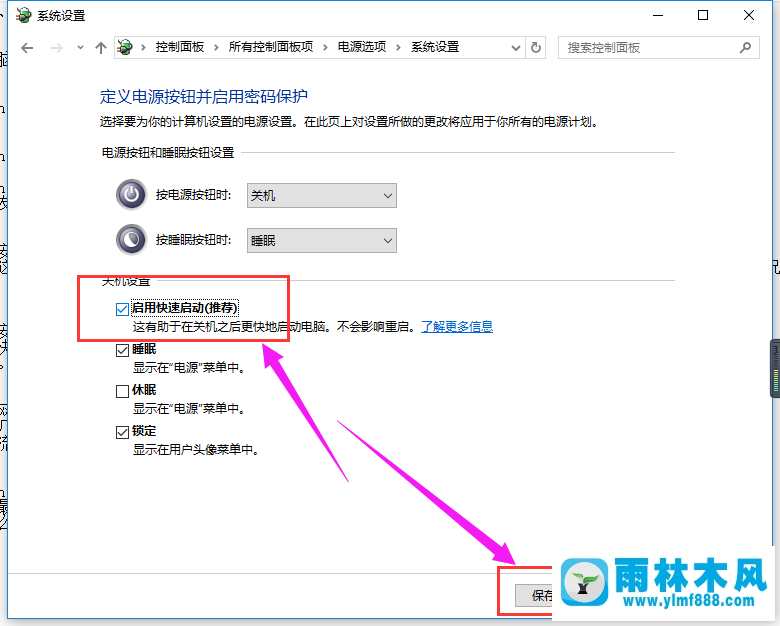Minimize the 系统设置 window
The width and height of the screenshot is (780, 626).
pyautogui.click(x=658, y=15)
